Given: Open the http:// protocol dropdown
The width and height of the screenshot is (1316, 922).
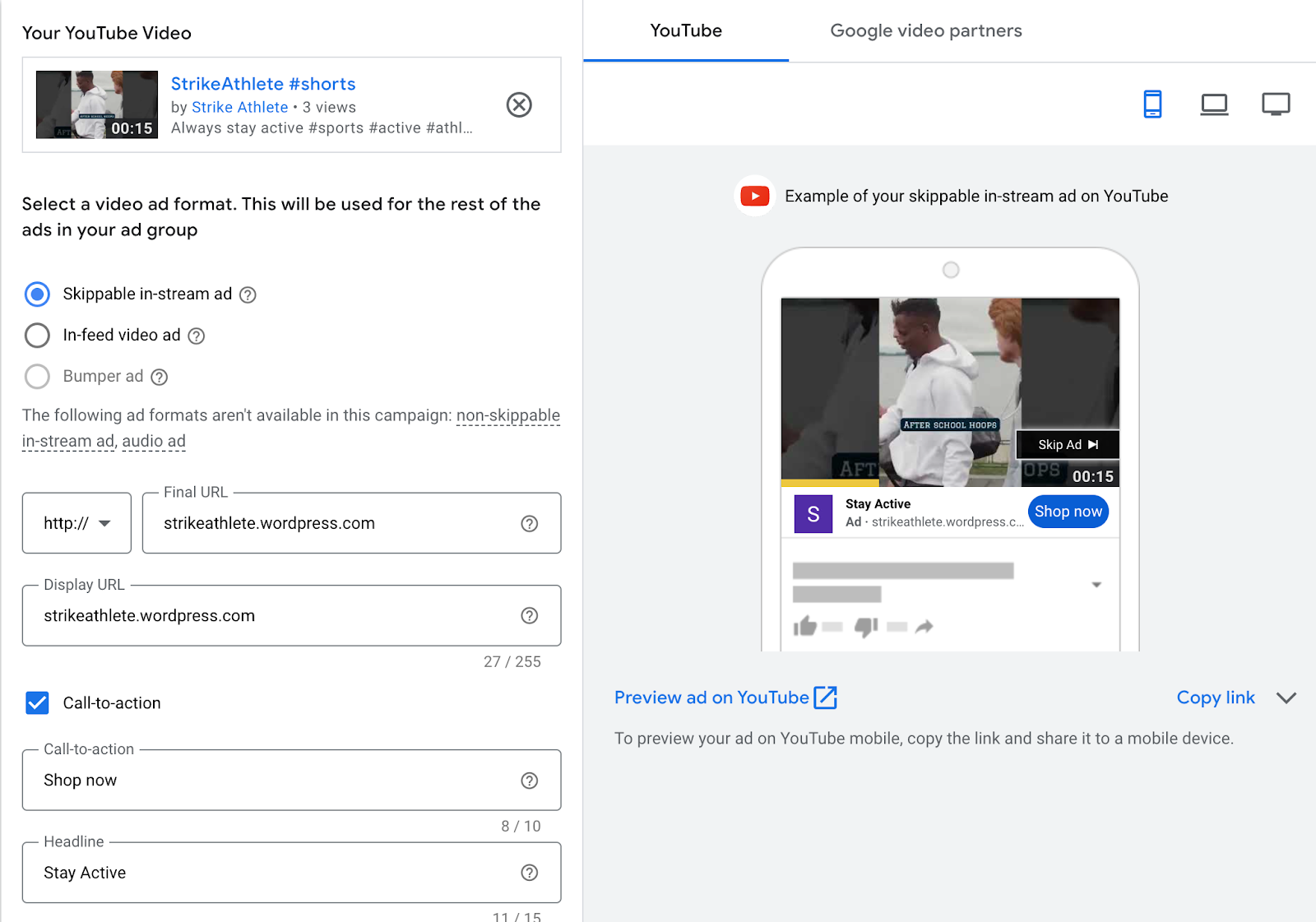Looking at the screenshot, I should [76, 523].
